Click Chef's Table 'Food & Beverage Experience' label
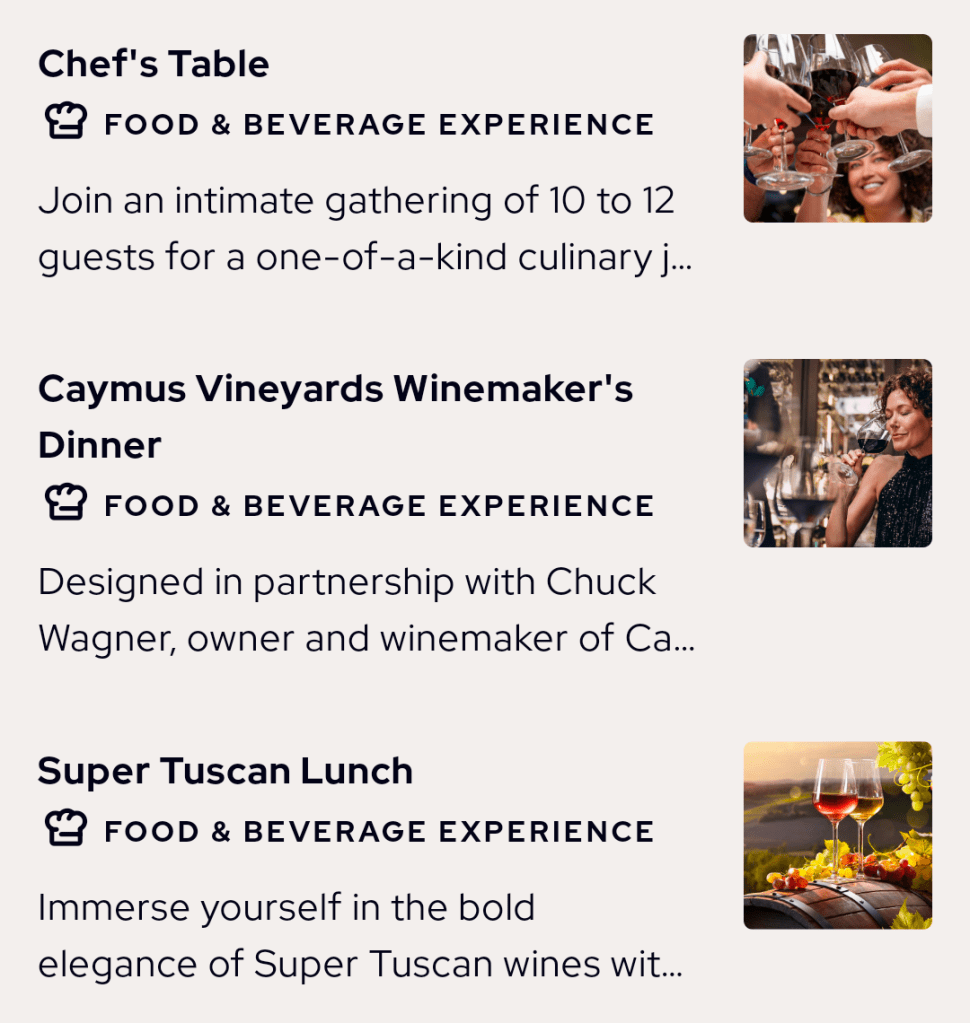This screenshot has height=1023, width=970. [x=379, y=125]
